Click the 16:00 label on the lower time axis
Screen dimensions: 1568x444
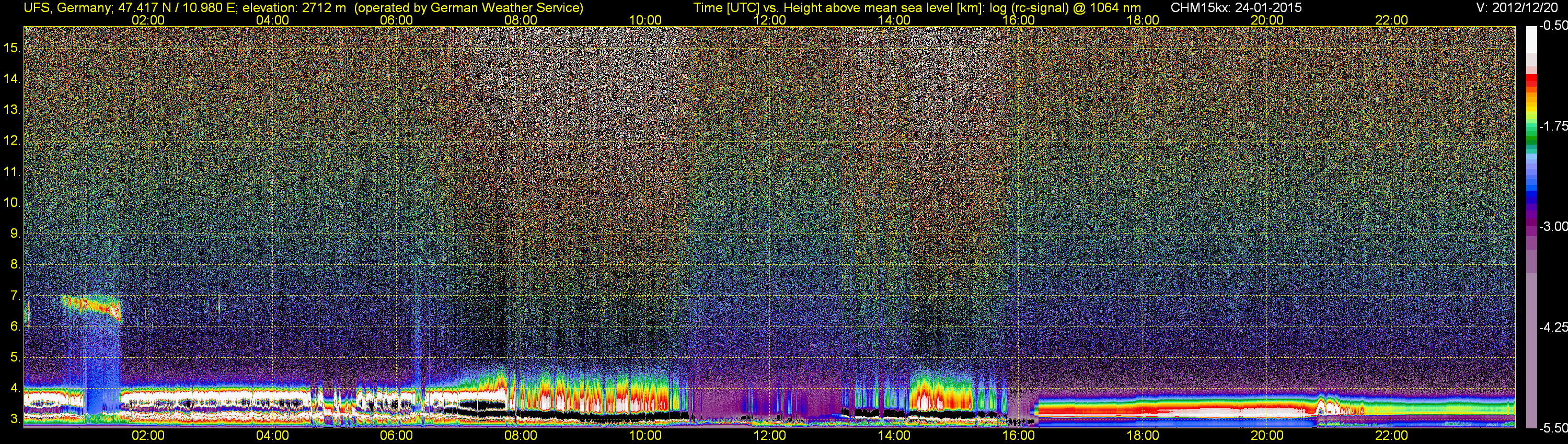(1018, 436)
